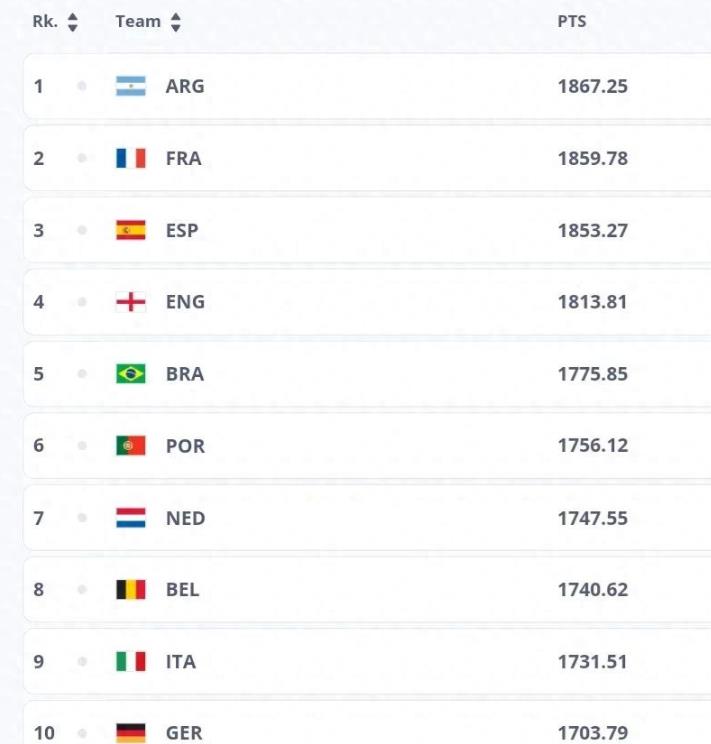Image resolution: width=711 pixels, height=744 pixels.
Task: Click the Argentina flag icon
Action: pos(131,86)
